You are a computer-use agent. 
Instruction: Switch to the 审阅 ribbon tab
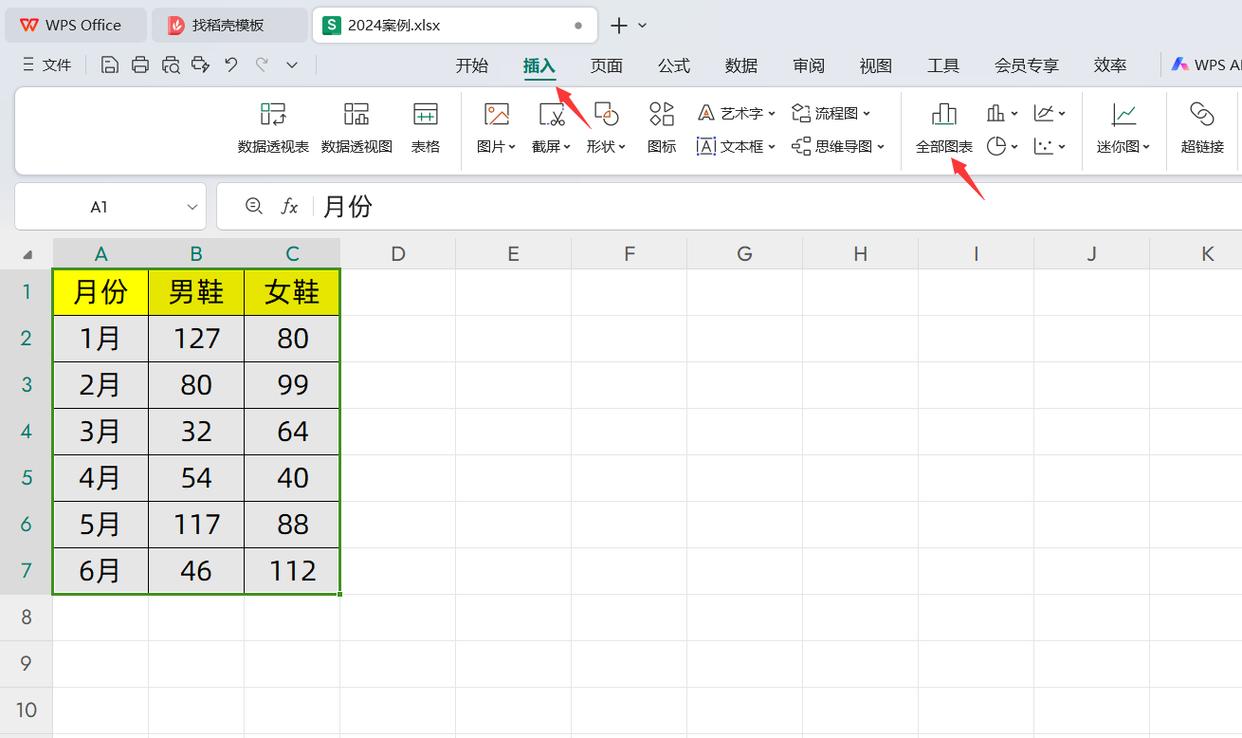[808, 65]
